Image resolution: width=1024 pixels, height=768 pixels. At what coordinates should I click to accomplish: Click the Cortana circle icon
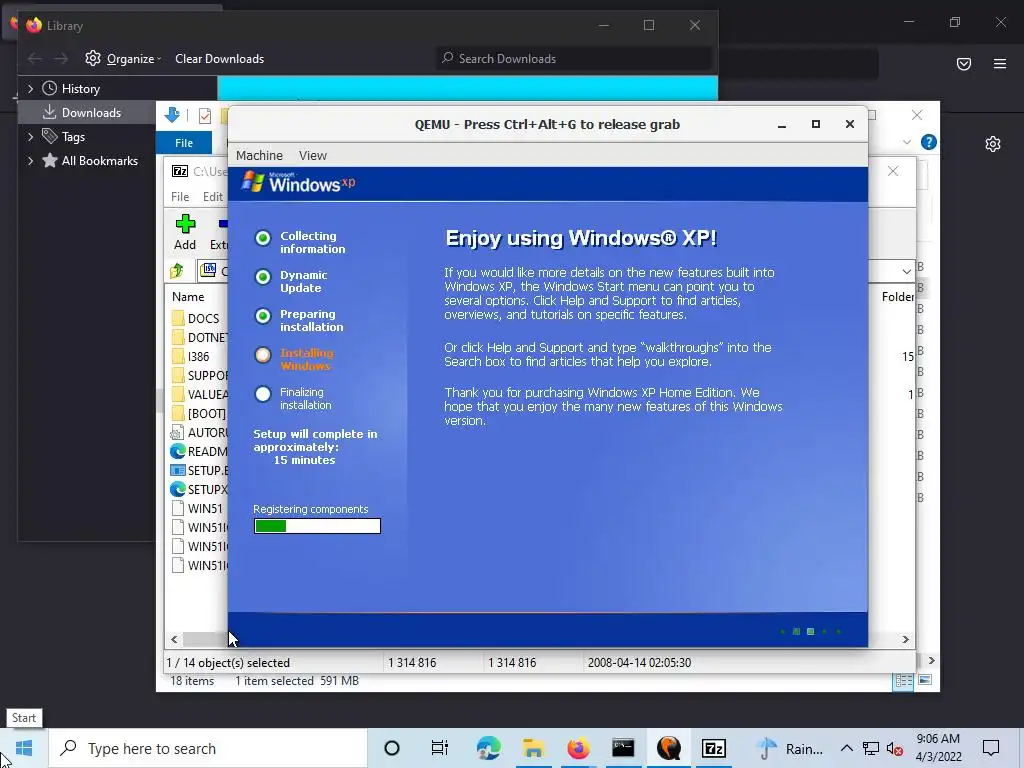(x=392, y=748)
